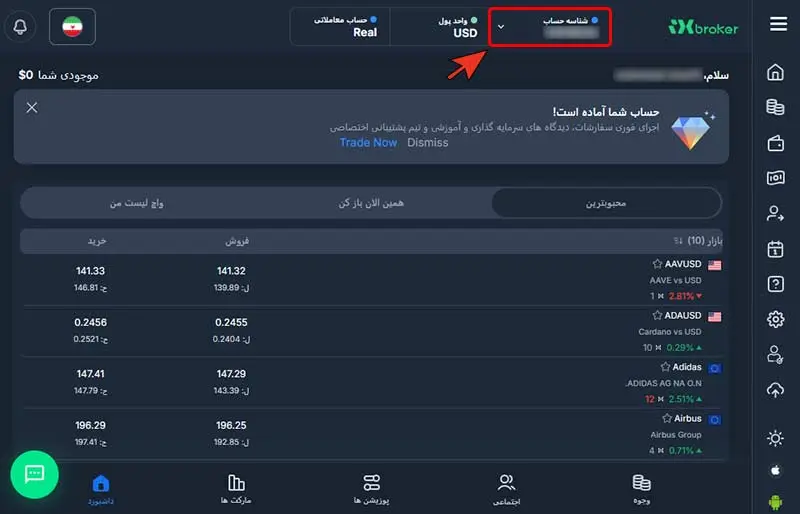Click the AAVUSD 2.81% change value
This screenshot has width=800, height=514.
[681, 296]
